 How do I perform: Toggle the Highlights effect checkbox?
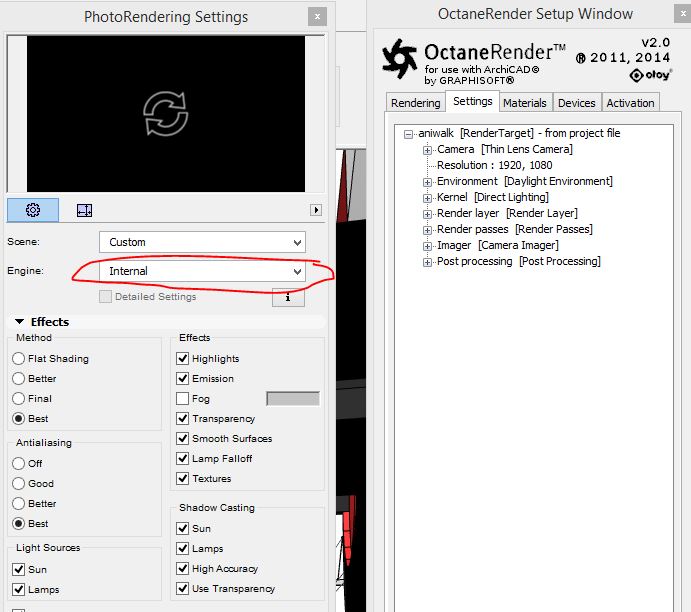182,358
